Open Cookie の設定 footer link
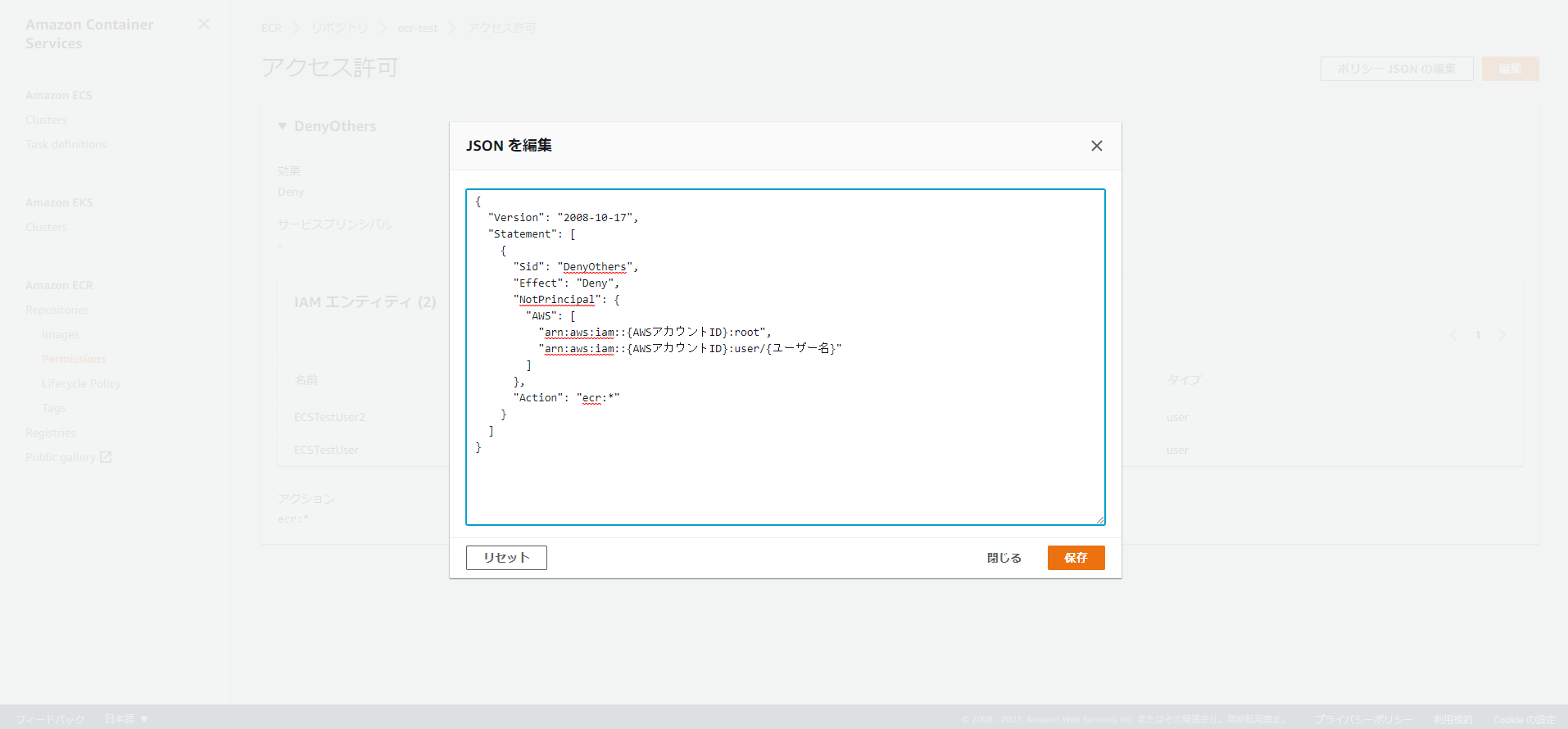 (x=1524, y=719)
